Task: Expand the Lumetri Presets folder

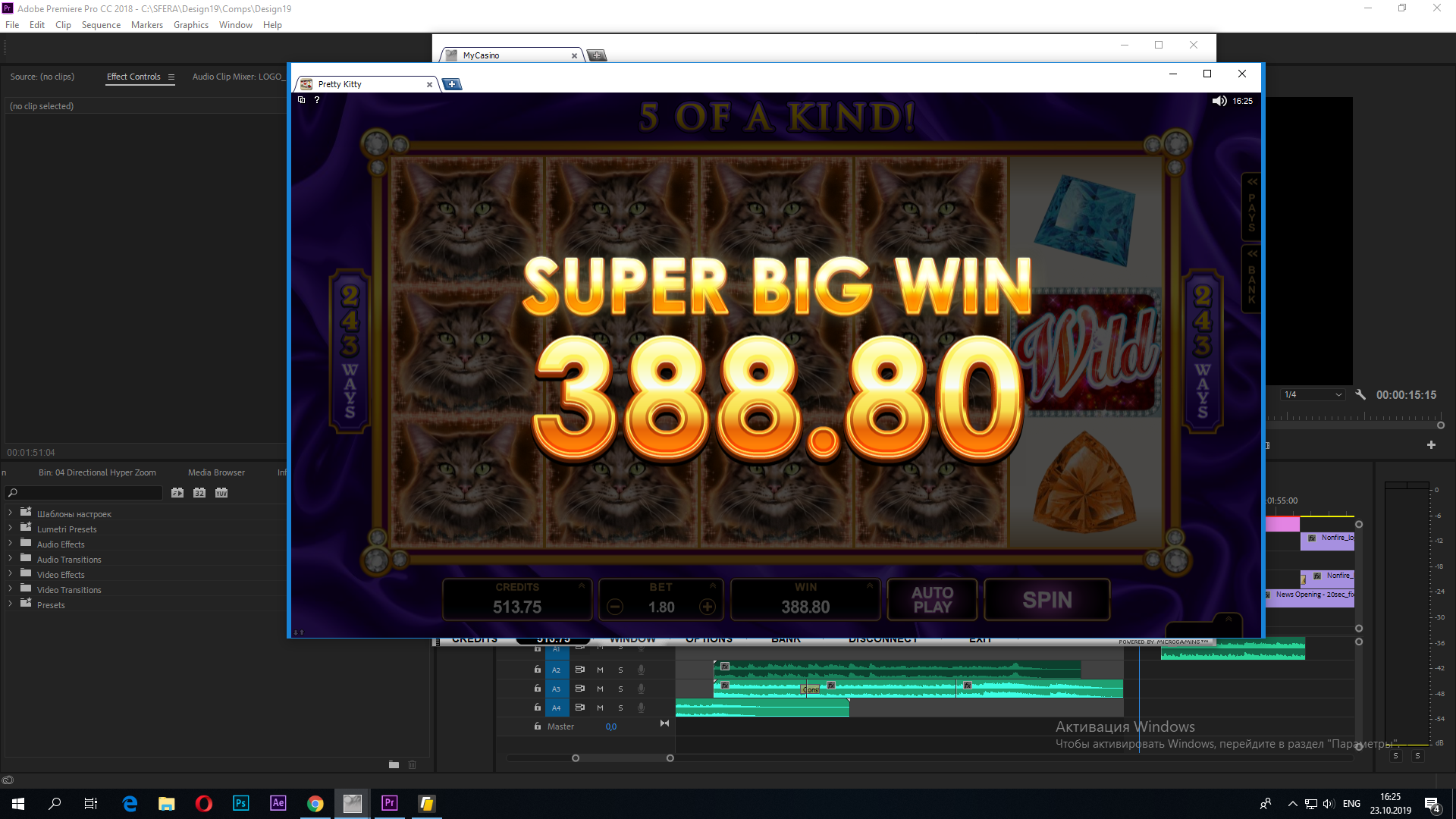Action: [x=10, y=529]
